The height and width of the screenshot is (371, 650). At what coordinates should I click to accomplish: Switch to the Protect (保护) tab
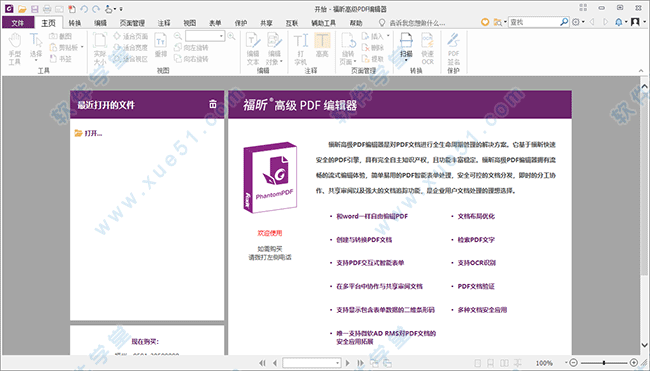click(241, 23)
